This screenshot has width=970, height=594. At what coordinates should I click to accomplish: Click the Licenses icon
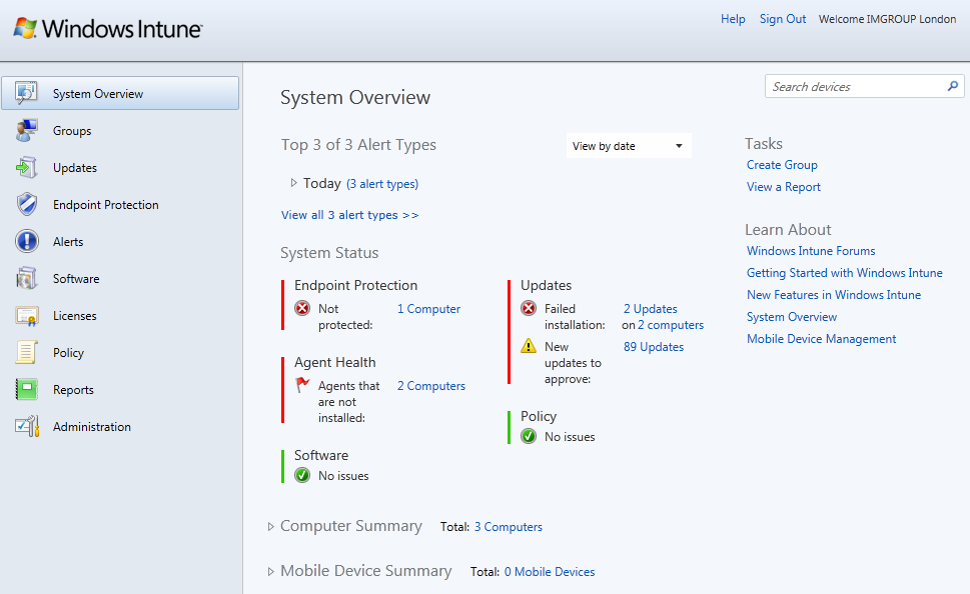27,315
